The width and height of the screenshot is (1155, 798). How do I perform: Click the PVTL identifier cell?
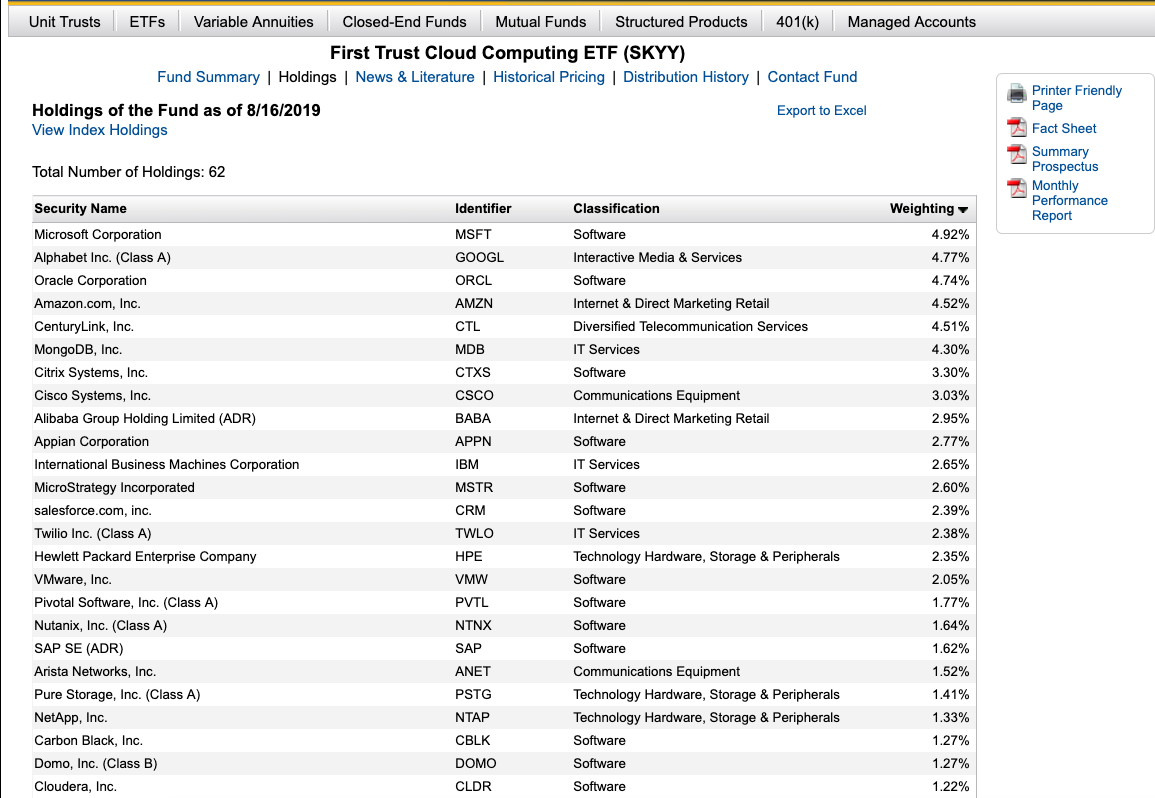(x=471, y=603)
